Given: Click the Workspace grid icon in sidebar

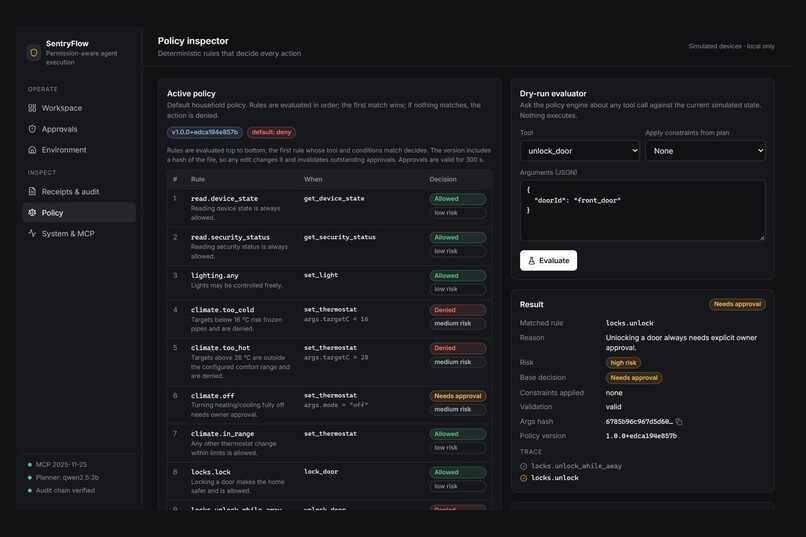Looking at the screenshot, I should click(x=32, y=108).
